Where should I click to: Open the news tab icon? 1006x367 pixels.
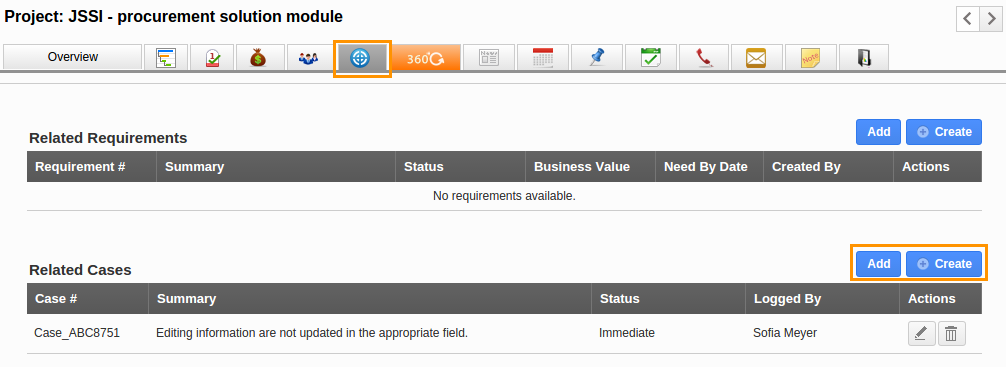point(489,57)
